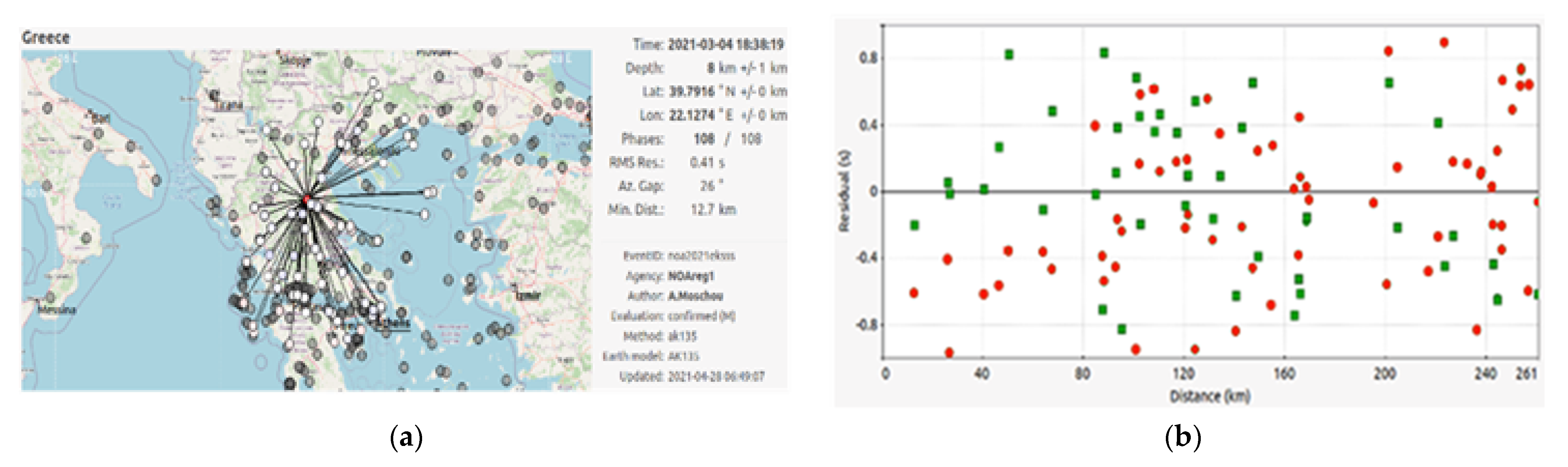
Task: Select topmost red residual dot near 220 km
Action: (1444, 43)
